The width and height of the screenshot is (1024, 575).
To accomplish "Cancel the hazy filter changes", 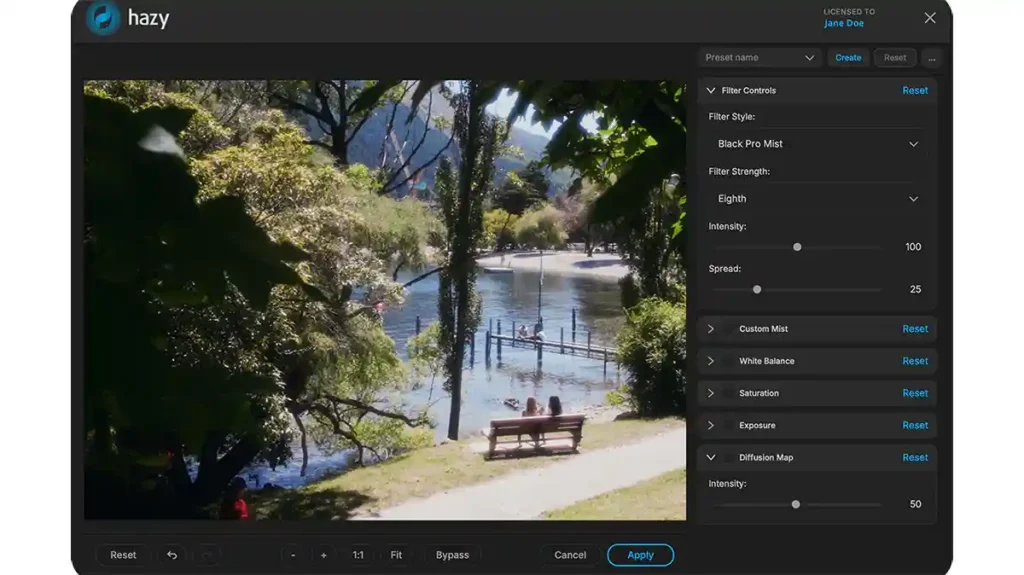I will point(570,555).
